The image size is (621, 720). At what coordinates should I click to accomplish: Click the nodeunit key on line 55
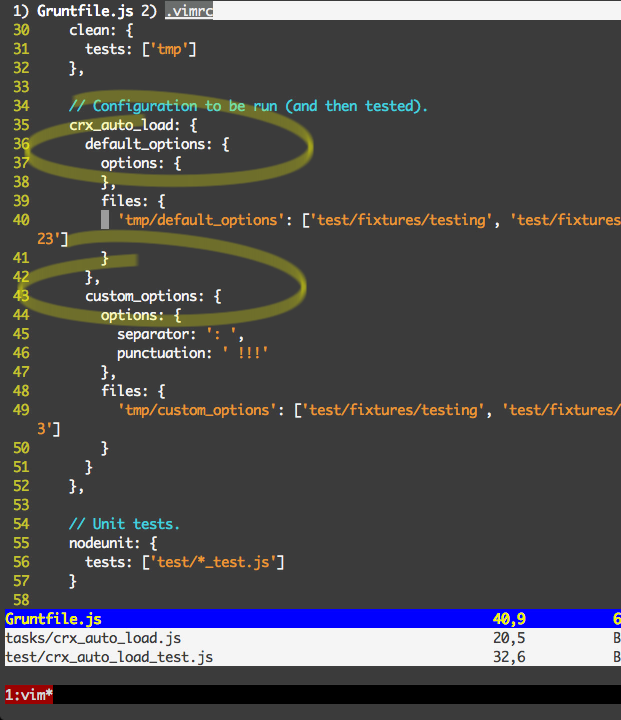[101, 543]
